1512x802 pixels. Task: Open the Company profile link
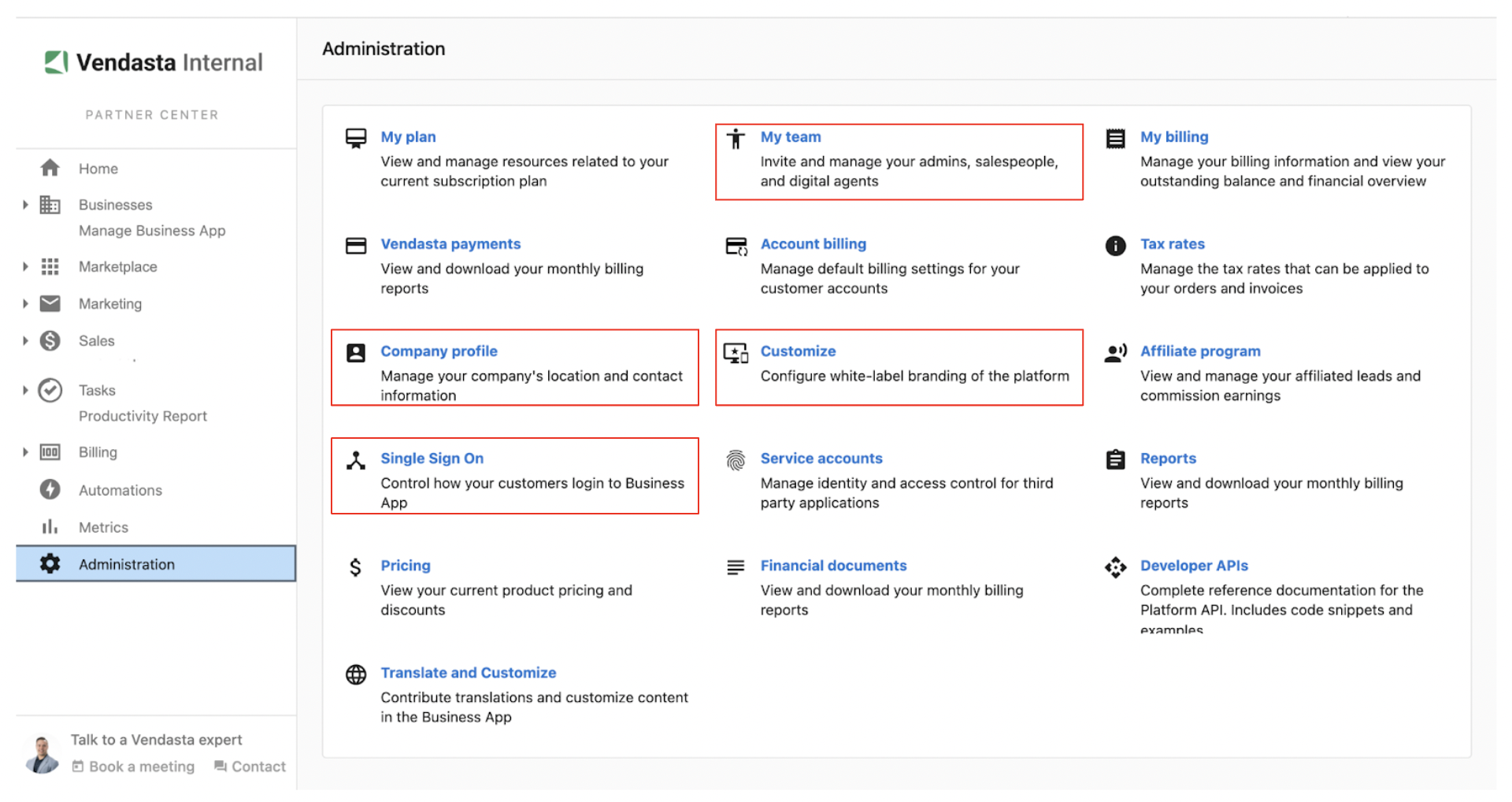click(x=439, y=351)
